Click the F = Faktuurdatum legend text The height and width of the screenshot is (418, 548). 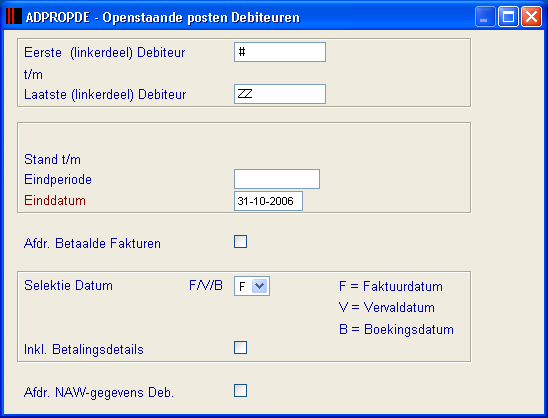tap(391, 287)
